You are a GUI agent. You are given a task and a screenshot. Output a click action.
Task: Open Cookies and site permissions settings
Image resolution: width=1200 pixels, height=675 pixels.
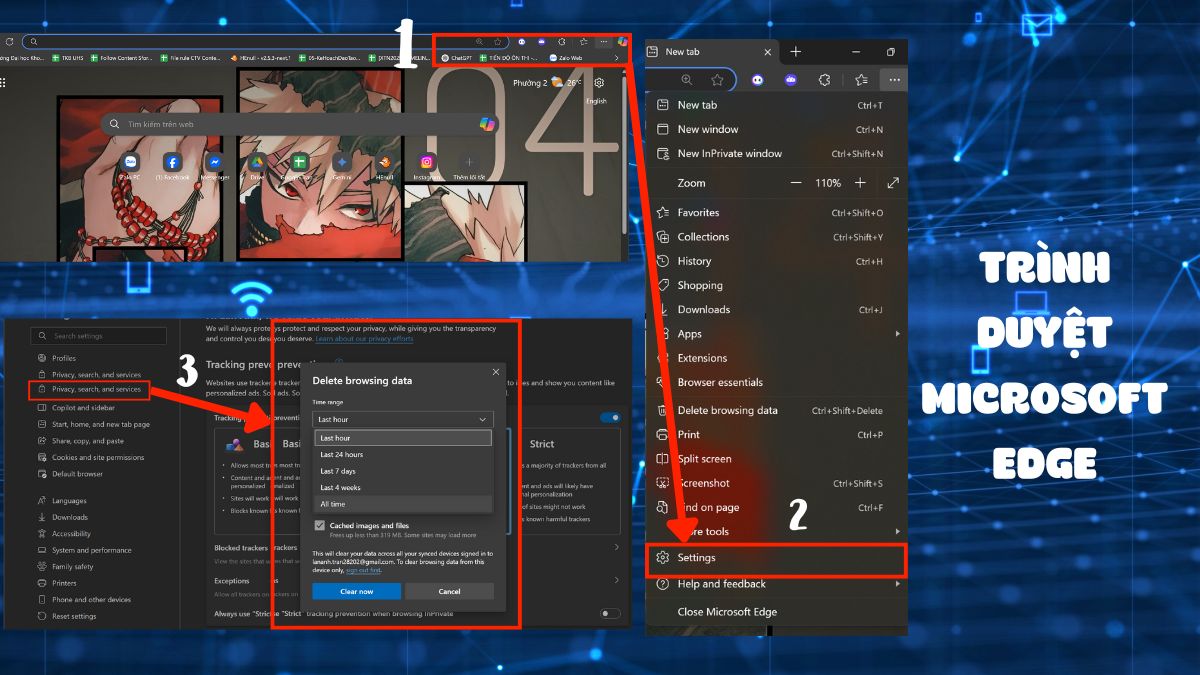coord(98,457)
